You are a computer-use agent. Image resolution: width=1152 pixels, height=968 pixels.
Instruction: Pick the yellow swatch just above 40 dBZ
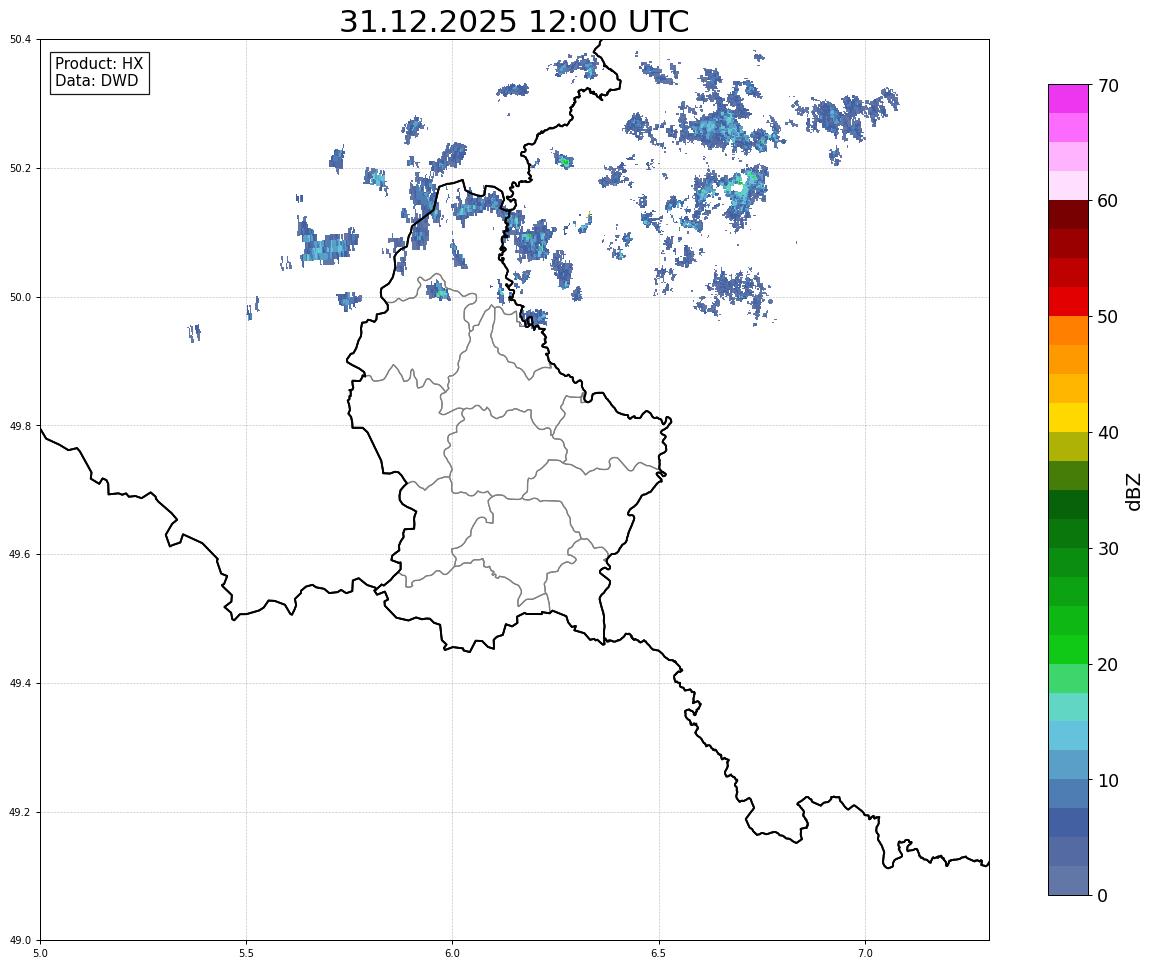point(1068,417)
